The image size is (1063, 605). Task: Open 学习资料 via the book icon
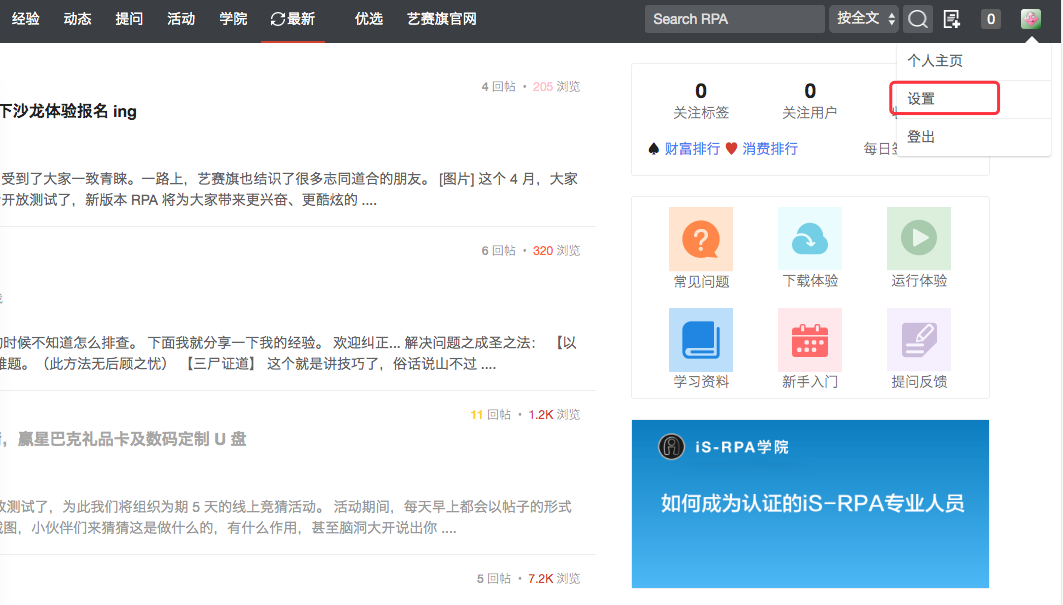tap(700, 339)
